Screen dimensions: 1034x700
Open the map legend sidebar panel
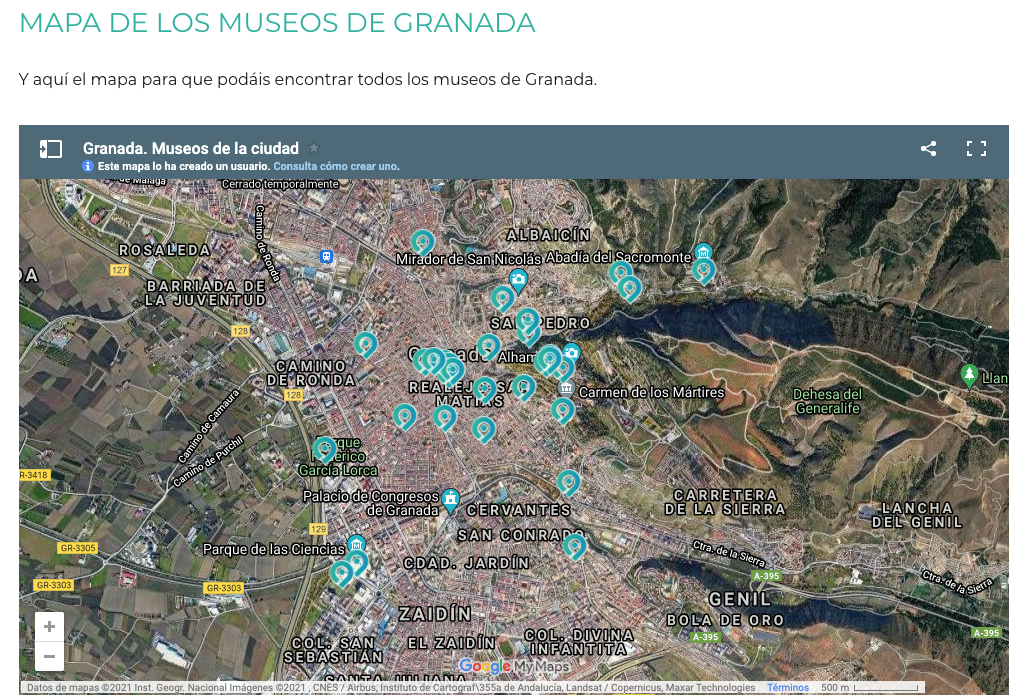50,149
